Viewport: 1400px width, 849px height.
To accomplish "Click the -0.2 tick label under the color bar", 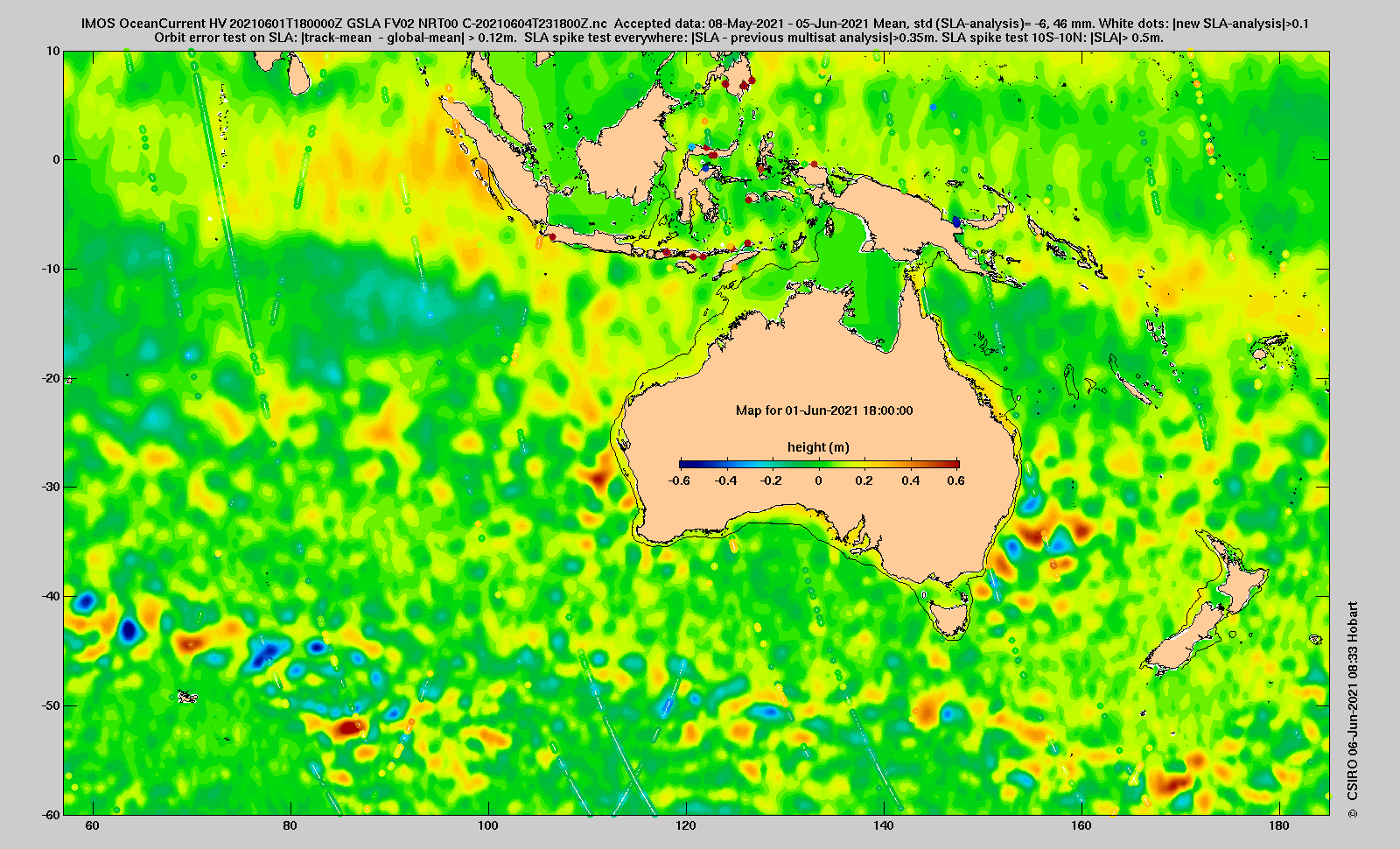I will pyautogui.click(x=771, y=481).
